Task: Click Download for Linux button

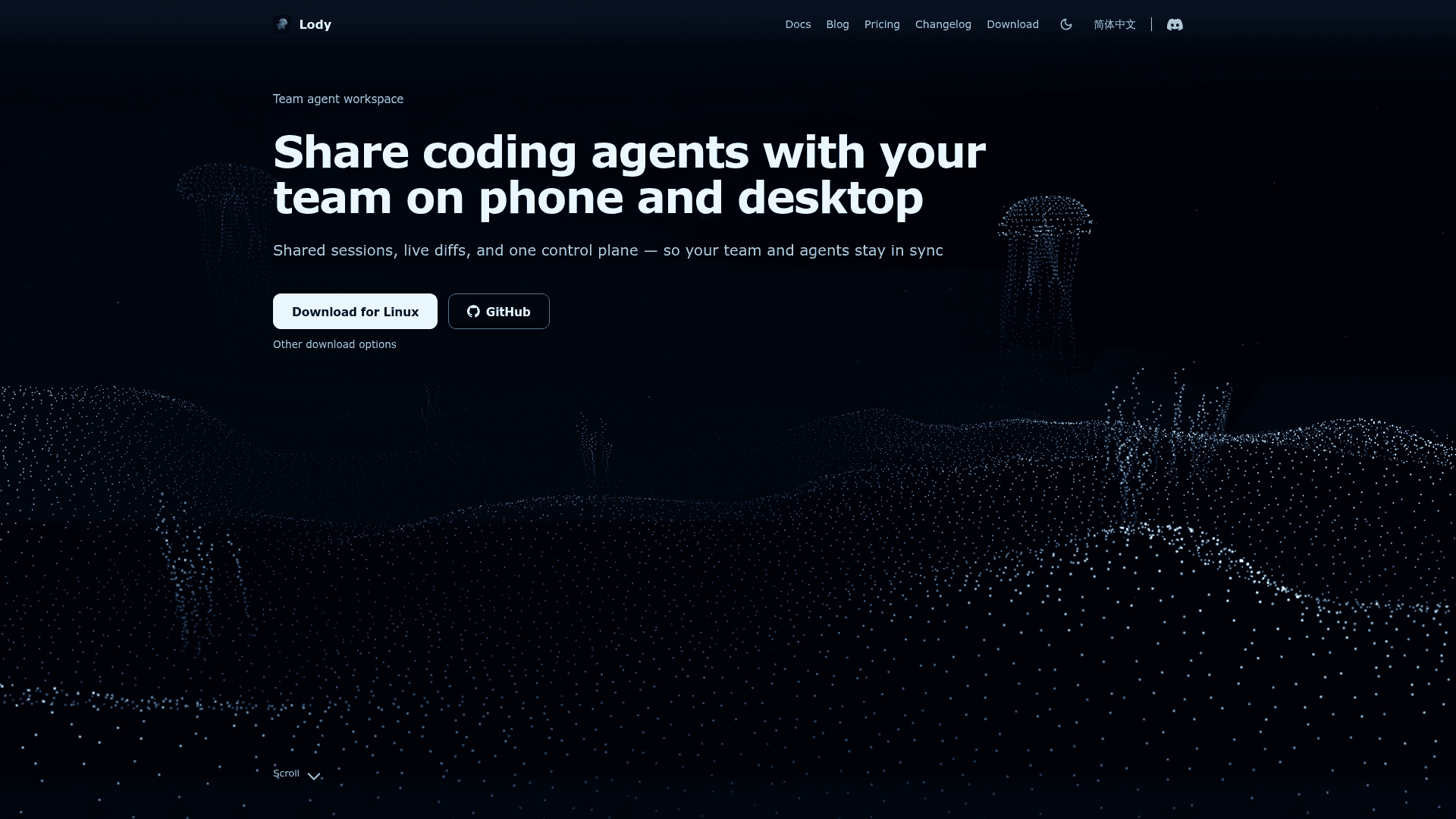Action: point(355,311)
